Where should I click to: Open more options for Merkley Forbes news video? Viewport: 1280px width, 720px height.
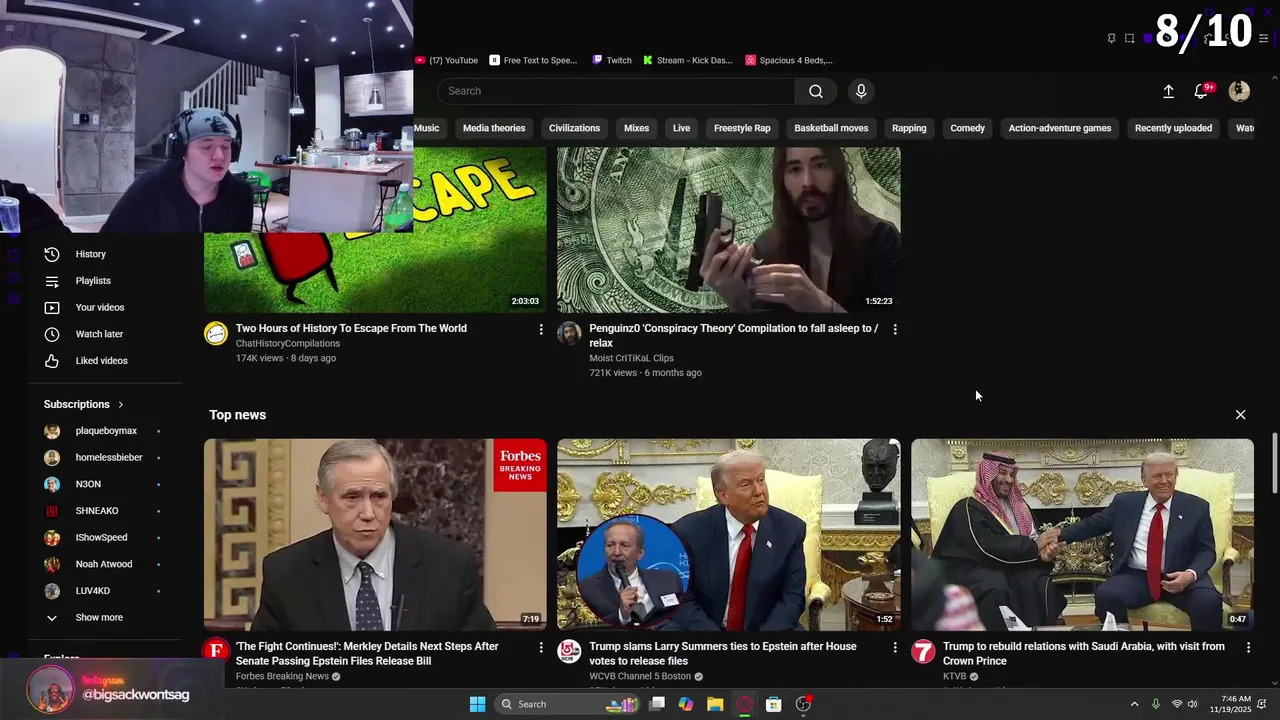541,648
